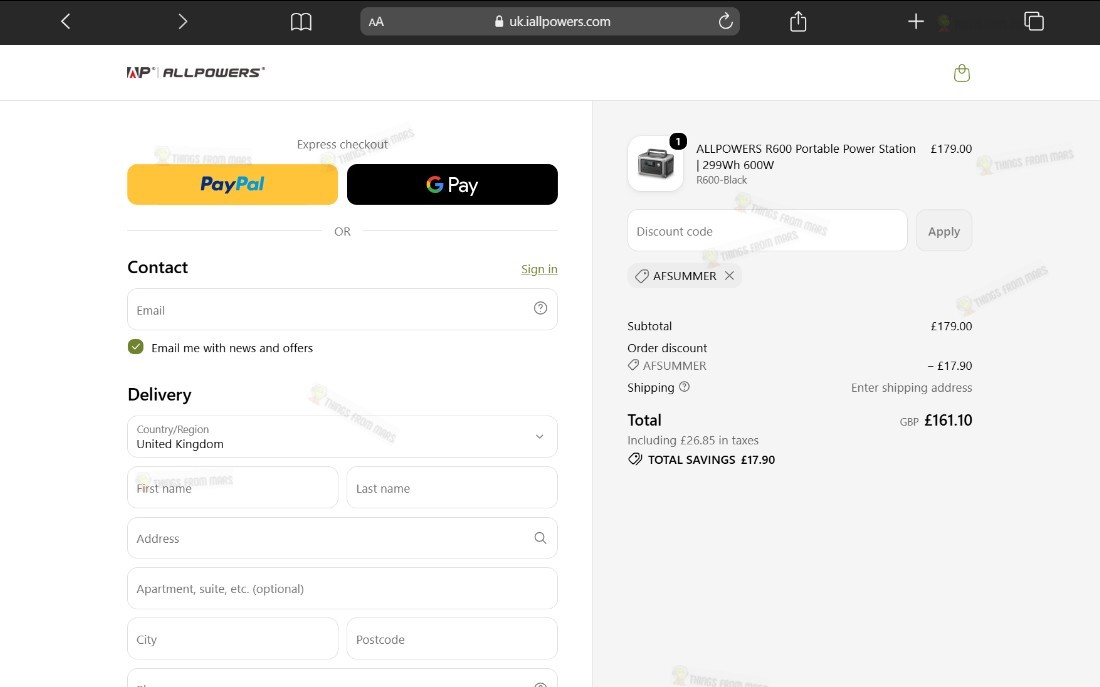1100x687 pixels.
Task: Focus the Apartment, suite, etc. field
Action: click(342, 589)
